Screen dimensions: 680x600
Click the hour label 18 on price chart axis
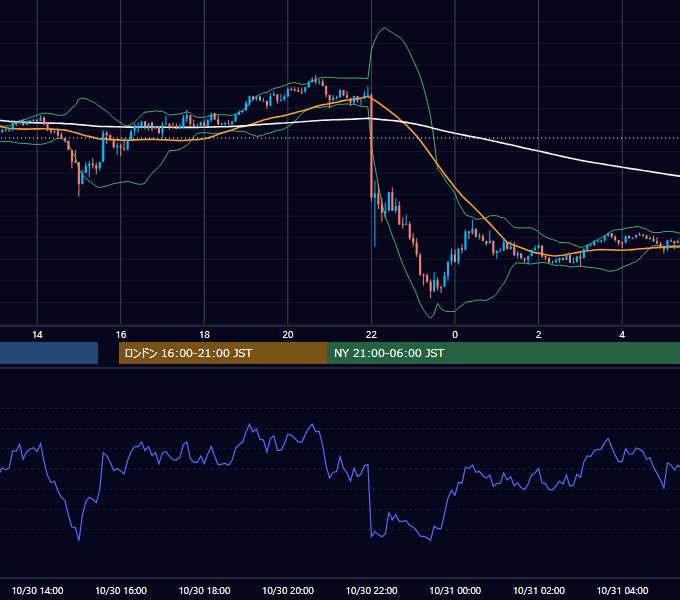coord(204,335)
